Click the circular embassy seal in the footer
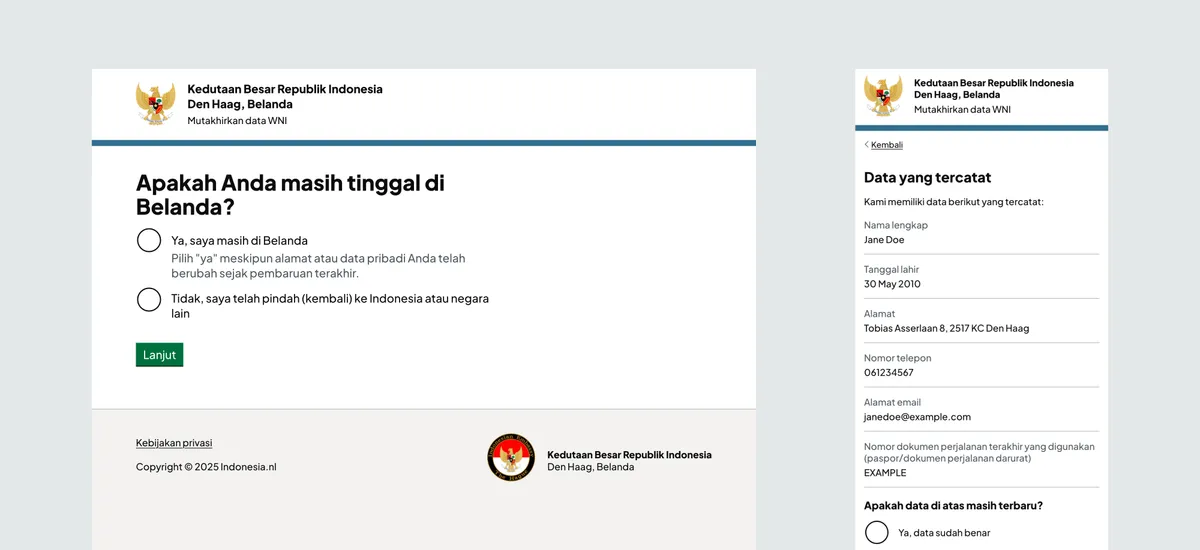This screenshot has height=550, width=1200. pyautogui.click(x=511, y=458)
